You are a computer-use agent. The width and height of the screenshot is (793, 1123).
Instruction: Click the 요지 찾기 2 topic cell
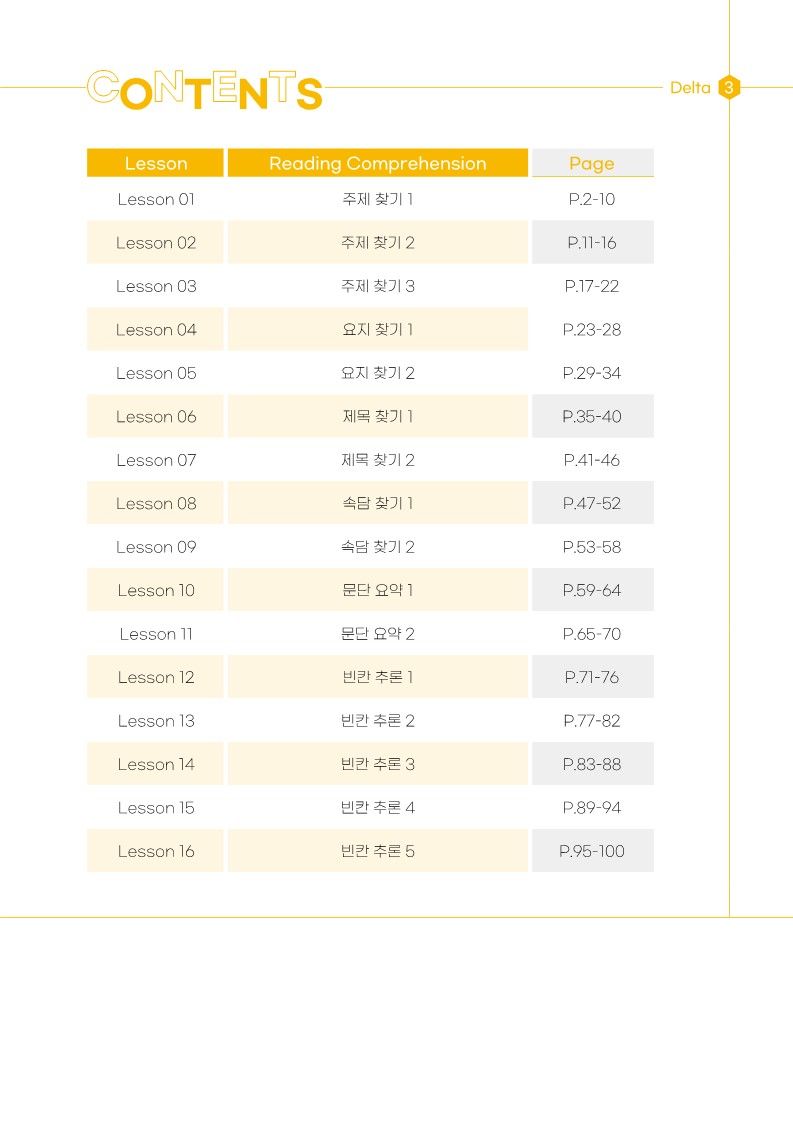click(x=378, y=373)
